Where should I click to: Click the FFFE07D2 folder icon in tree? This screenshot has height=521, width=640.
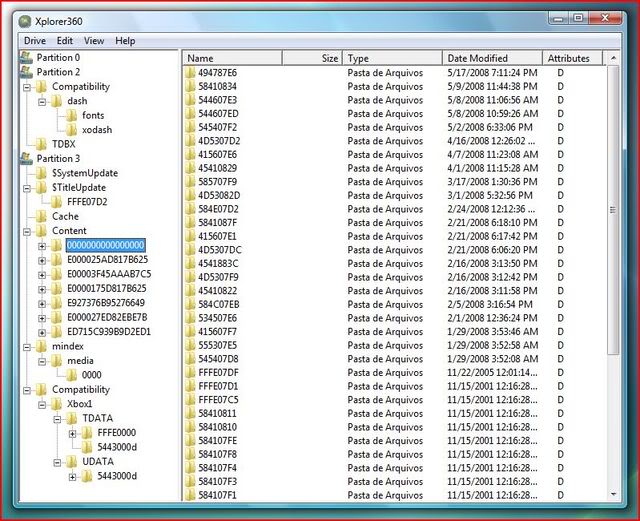56,202
